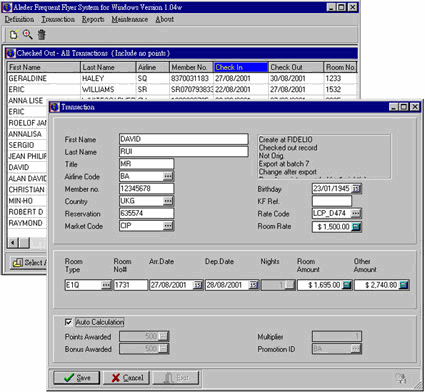This screenshot has width=425, height=392.
Task: Click the Nights spinner control
Action: coord(290,285)
